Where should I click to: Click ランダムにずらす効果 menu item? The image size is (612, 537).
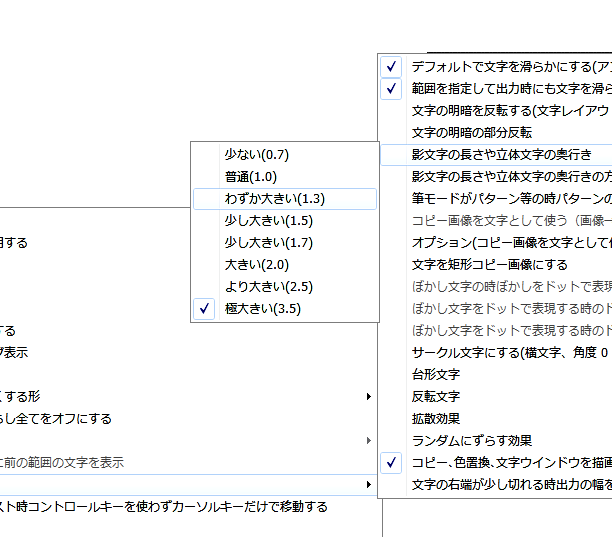click(472, 441)
